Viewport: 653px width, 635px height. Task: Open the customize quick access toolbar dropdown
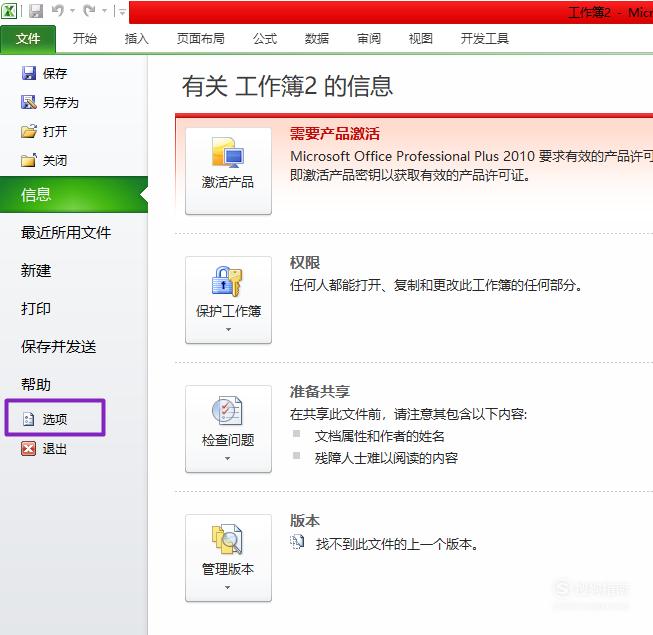[x=122, y=11]
